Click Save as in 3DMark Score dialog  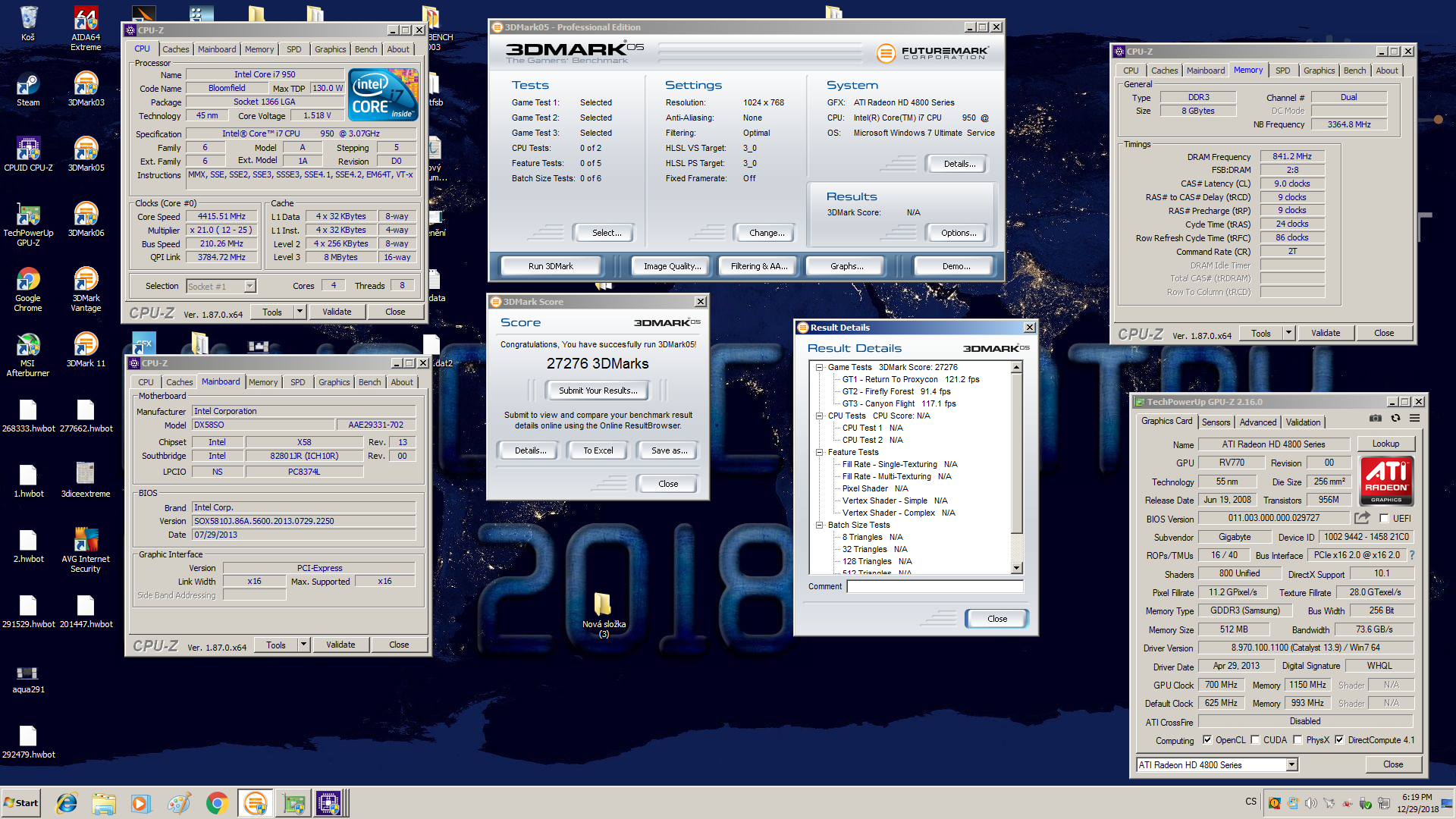pos(669,450)
